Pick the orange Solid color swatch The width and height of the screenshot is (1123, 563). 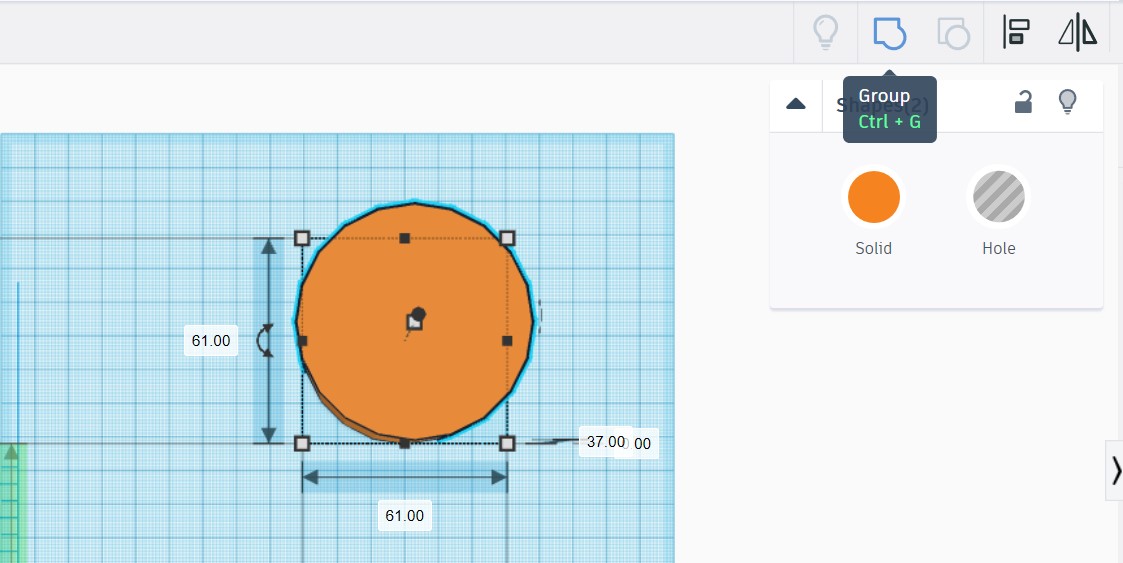(874, 197)
